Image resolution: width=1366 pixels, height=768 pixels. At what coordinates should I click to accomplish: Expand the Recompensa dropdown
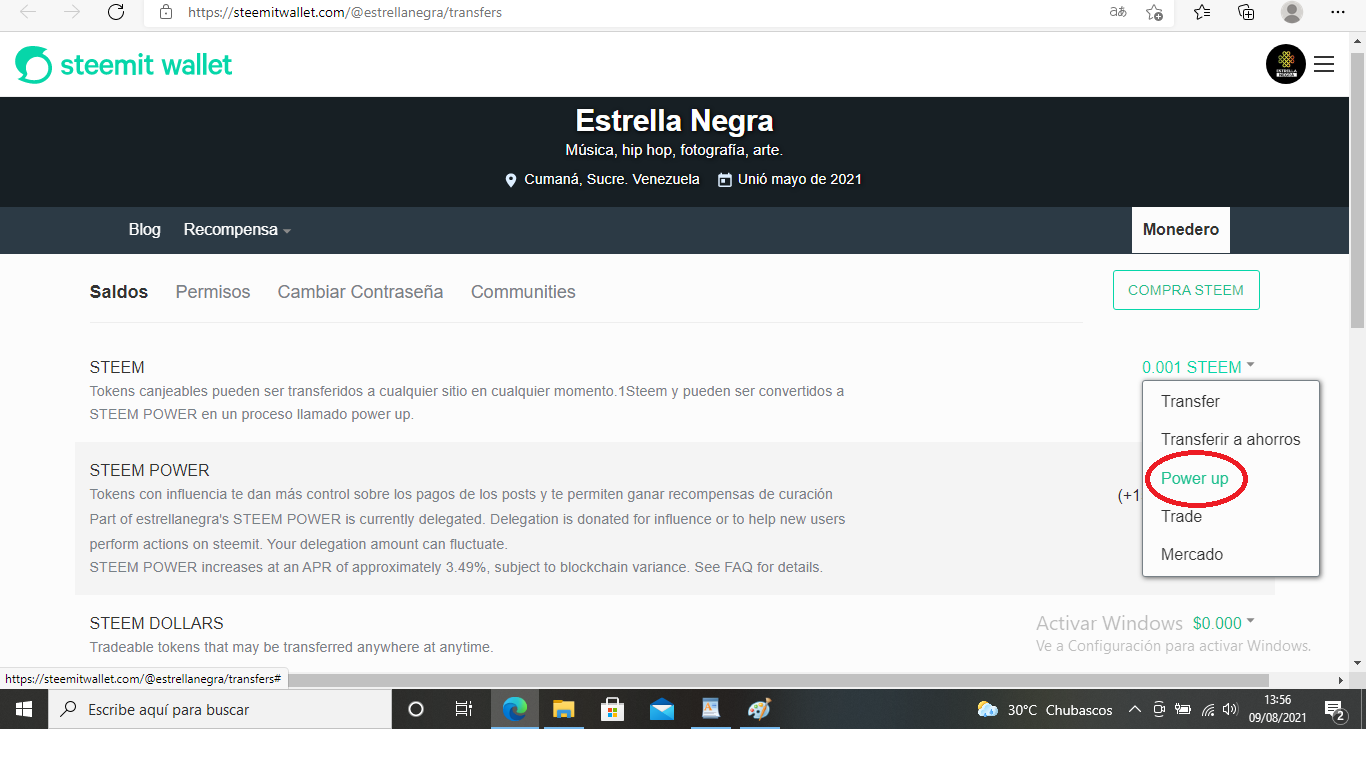click(237, 230)
